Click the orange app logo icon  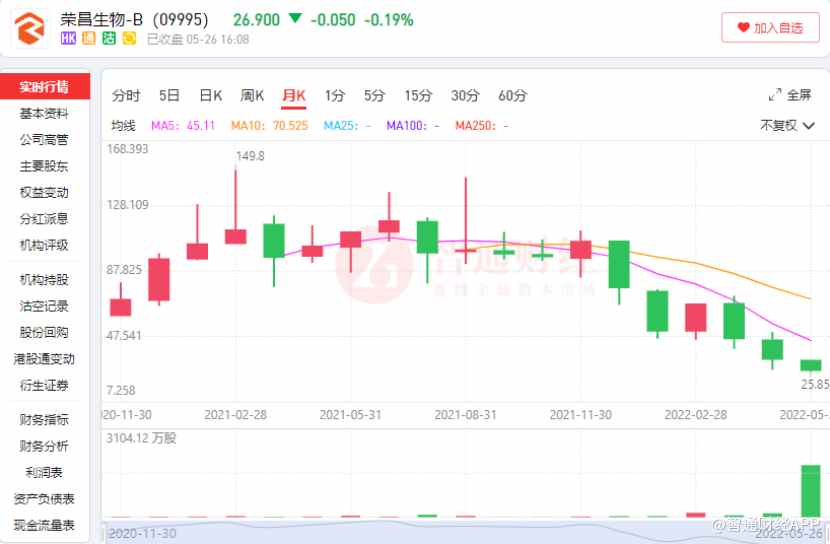[30, 28]
